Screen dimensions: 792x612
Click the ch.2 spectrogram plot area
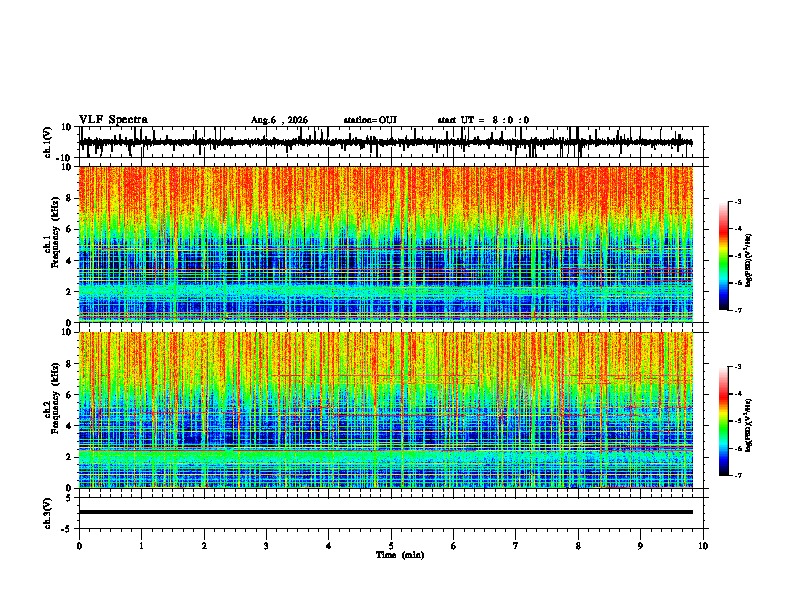point(386,410)
